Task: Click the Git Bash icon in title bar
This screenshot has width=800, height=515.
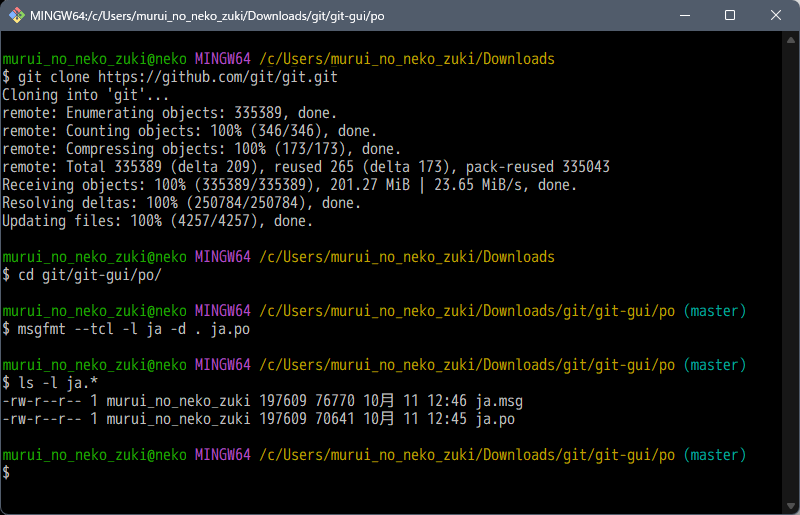Action: [x=16, y=15]
